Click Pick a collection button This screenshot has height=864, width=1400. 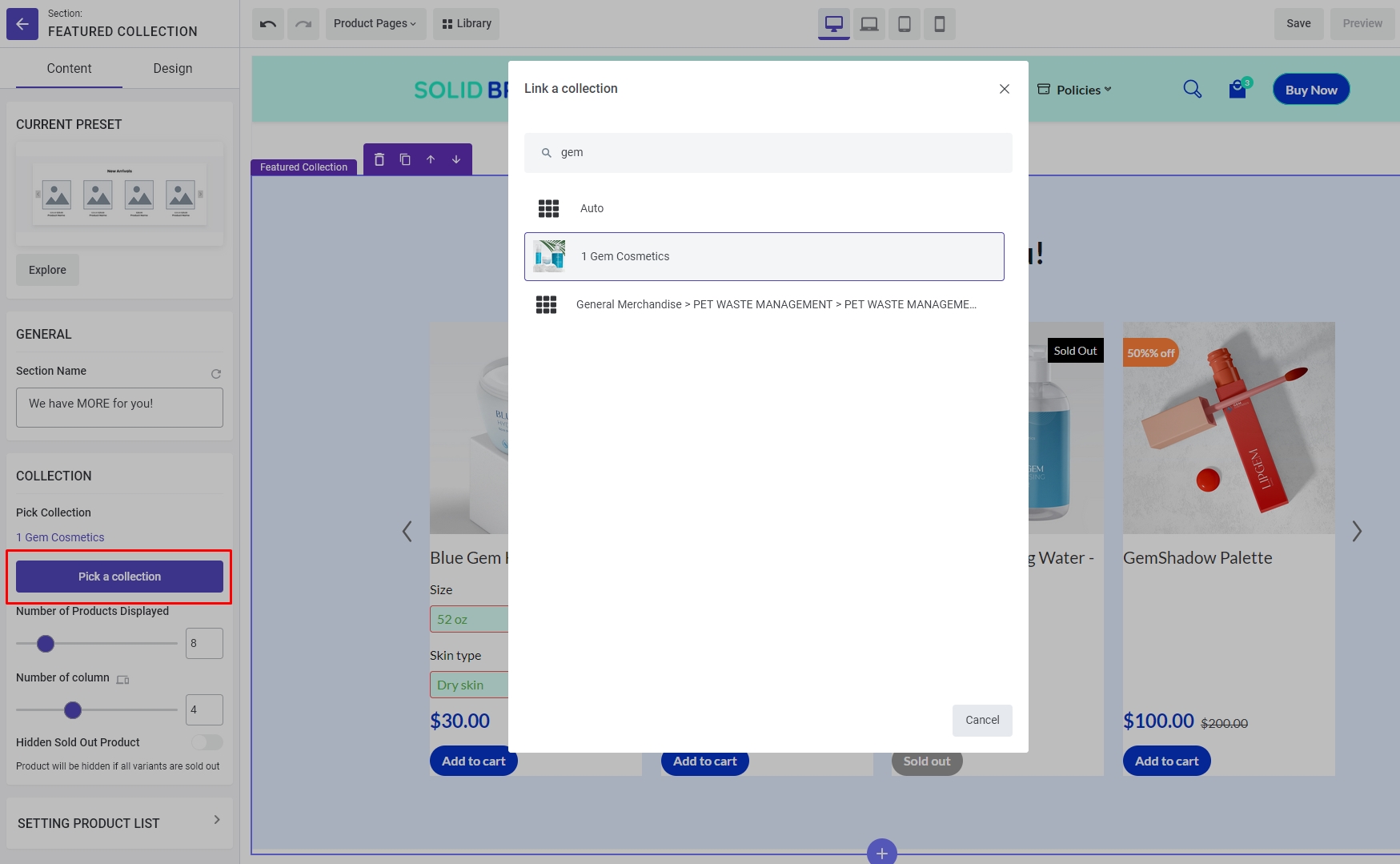119,577
